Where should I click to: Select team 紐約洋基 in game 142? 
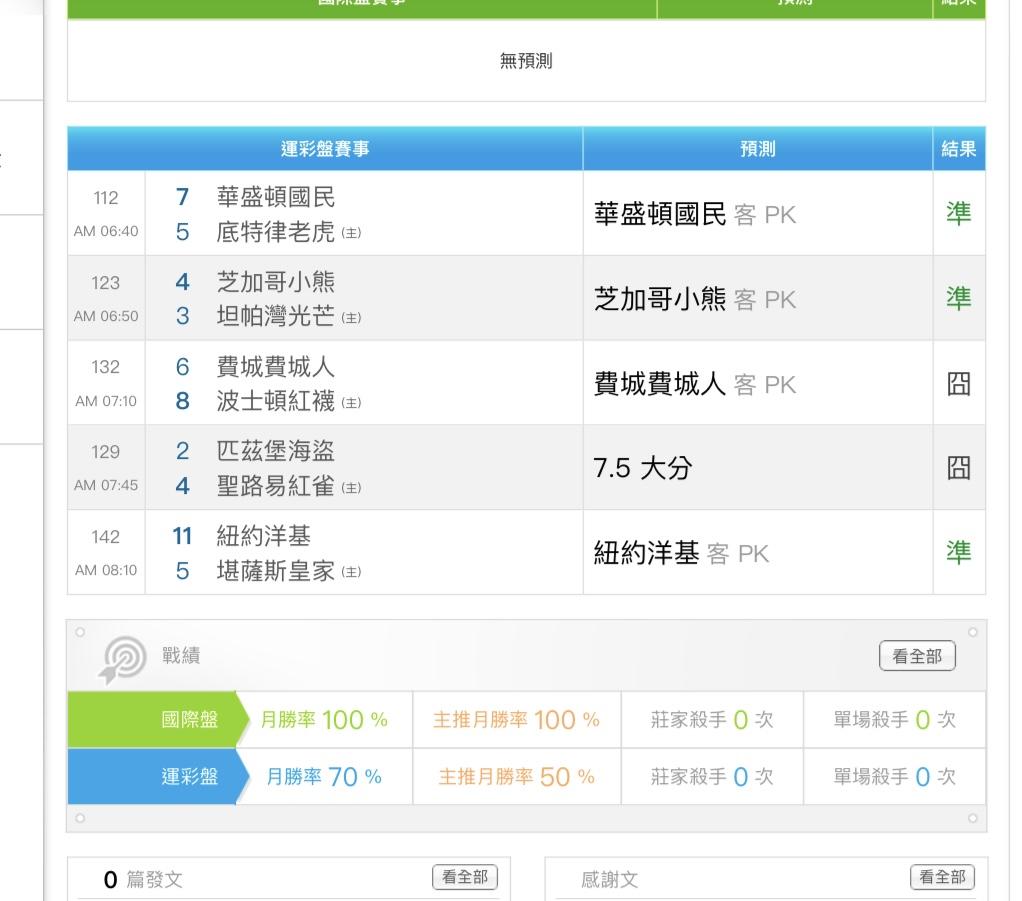click(x=263, y=536)
